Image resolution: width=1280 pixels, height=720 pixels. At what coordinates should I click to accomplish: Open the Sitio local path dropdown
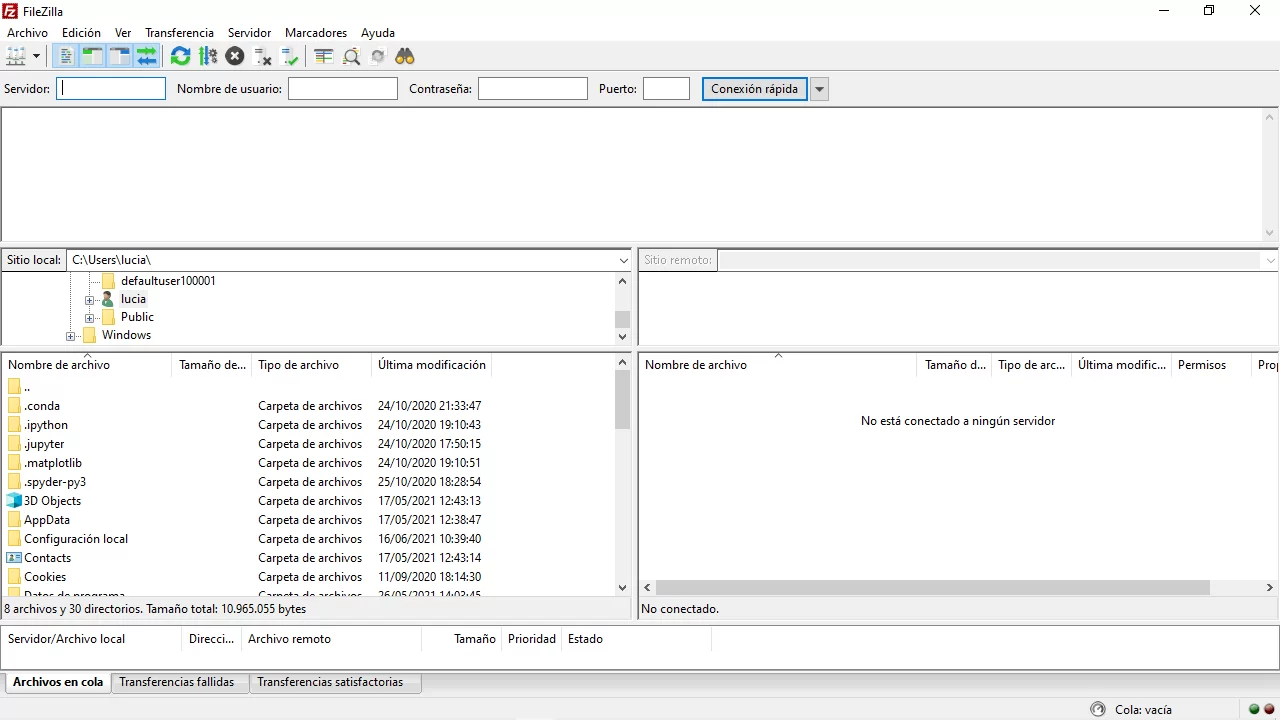(624, 260)
